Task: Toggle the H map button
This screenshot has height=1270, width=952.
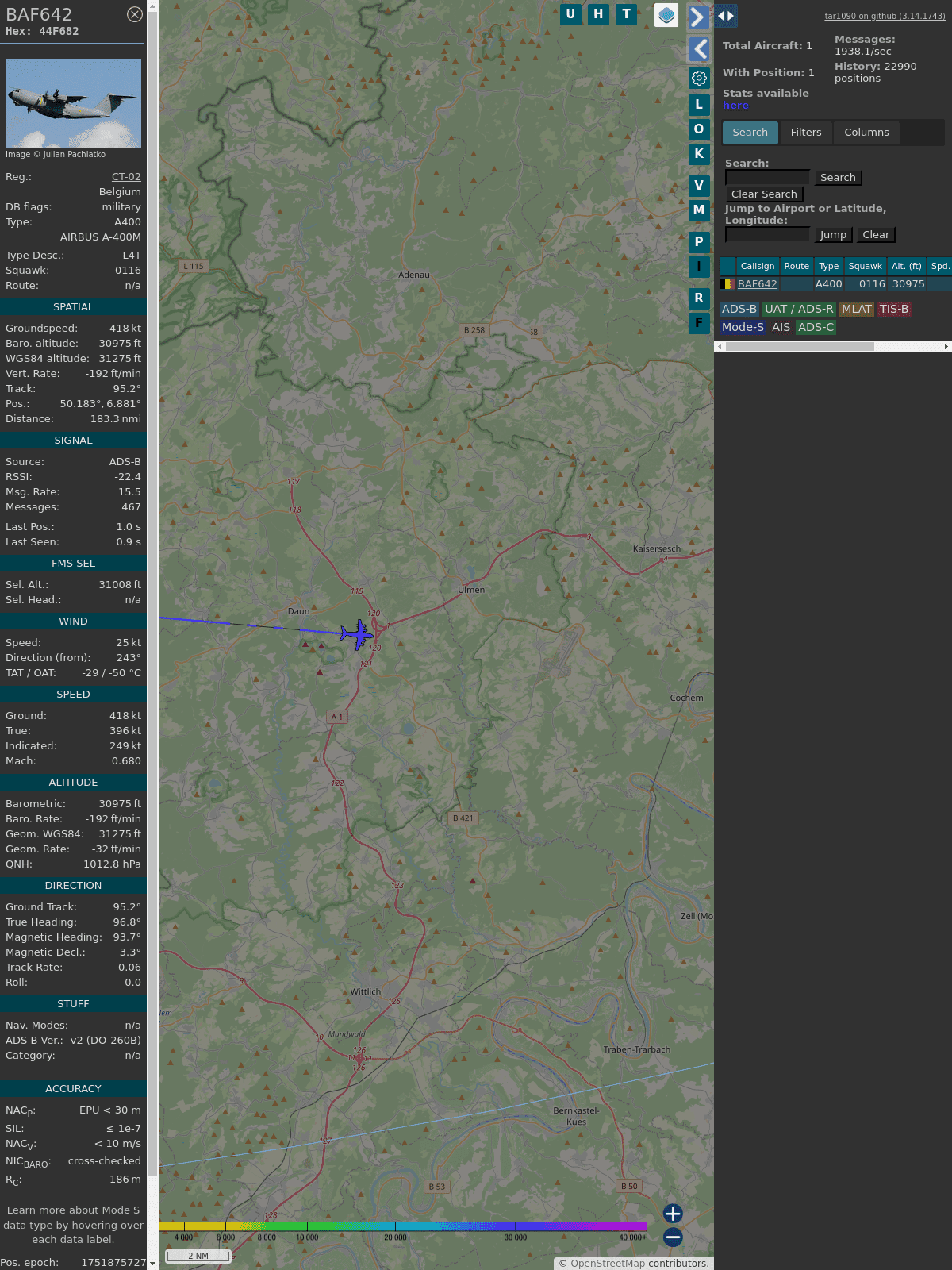Action: coord(598,14)
